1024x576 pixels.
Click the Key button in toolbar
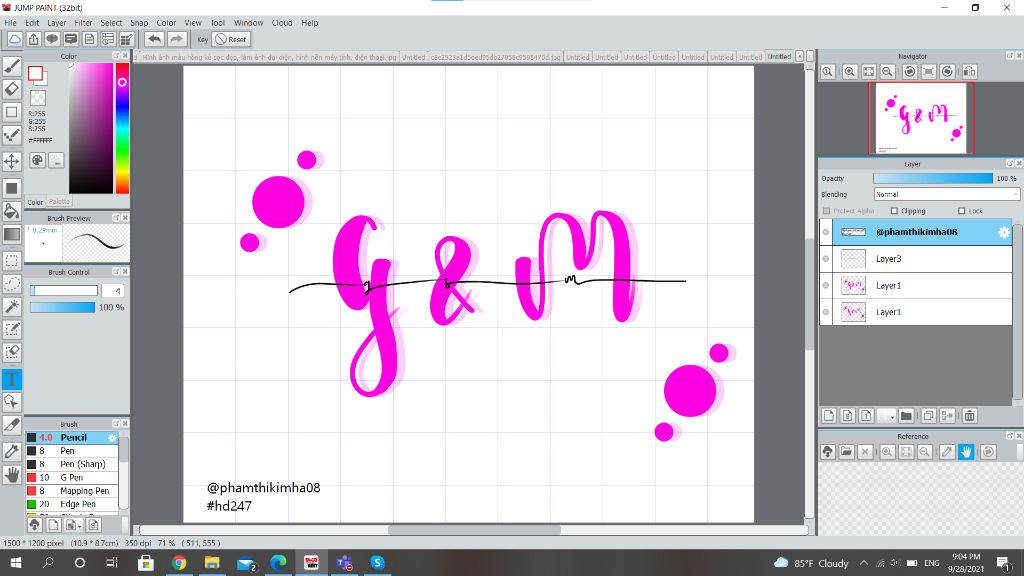[202, 39]
